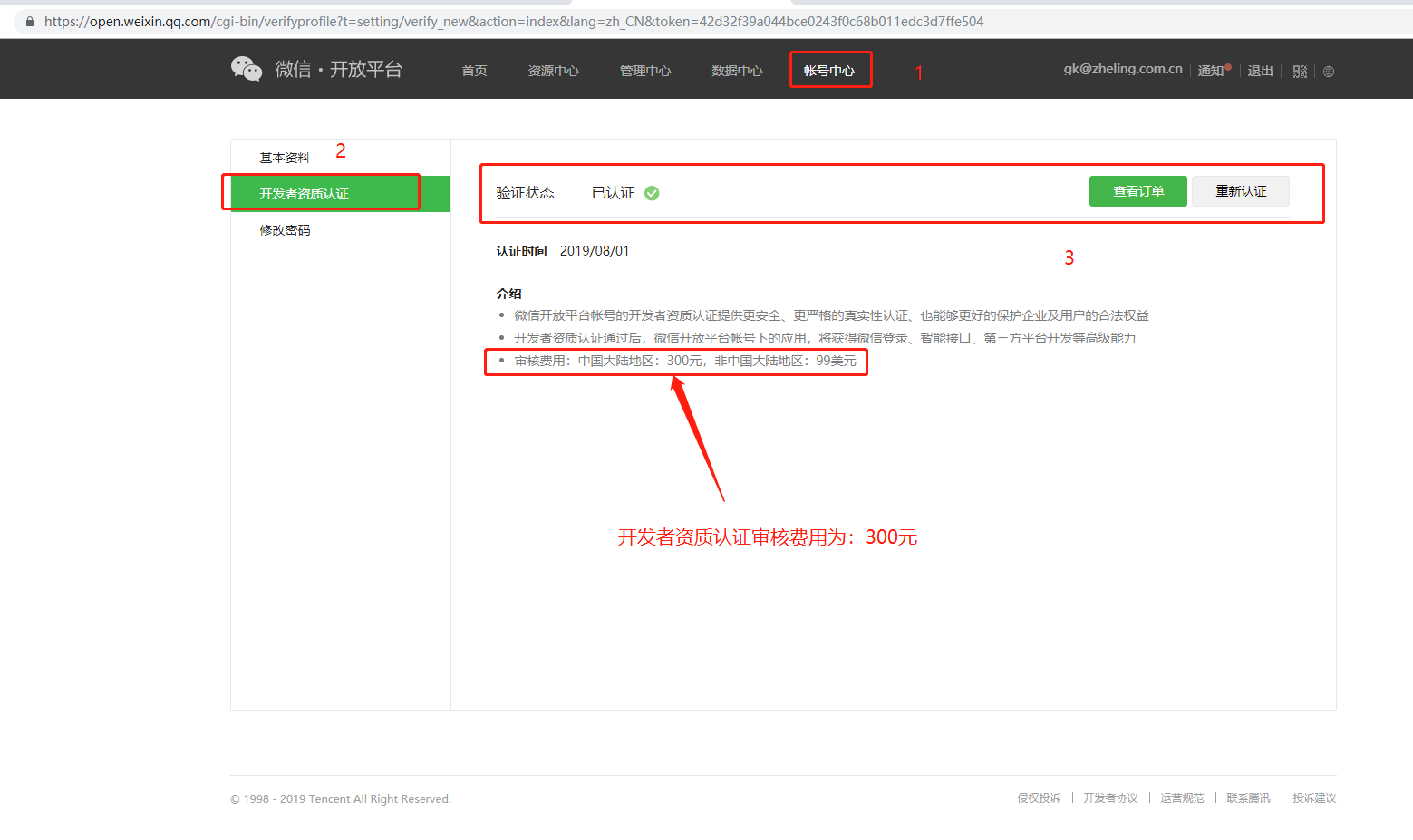
Task: Select 基本资料 in the sidebar
Action: tap(285, 158)
